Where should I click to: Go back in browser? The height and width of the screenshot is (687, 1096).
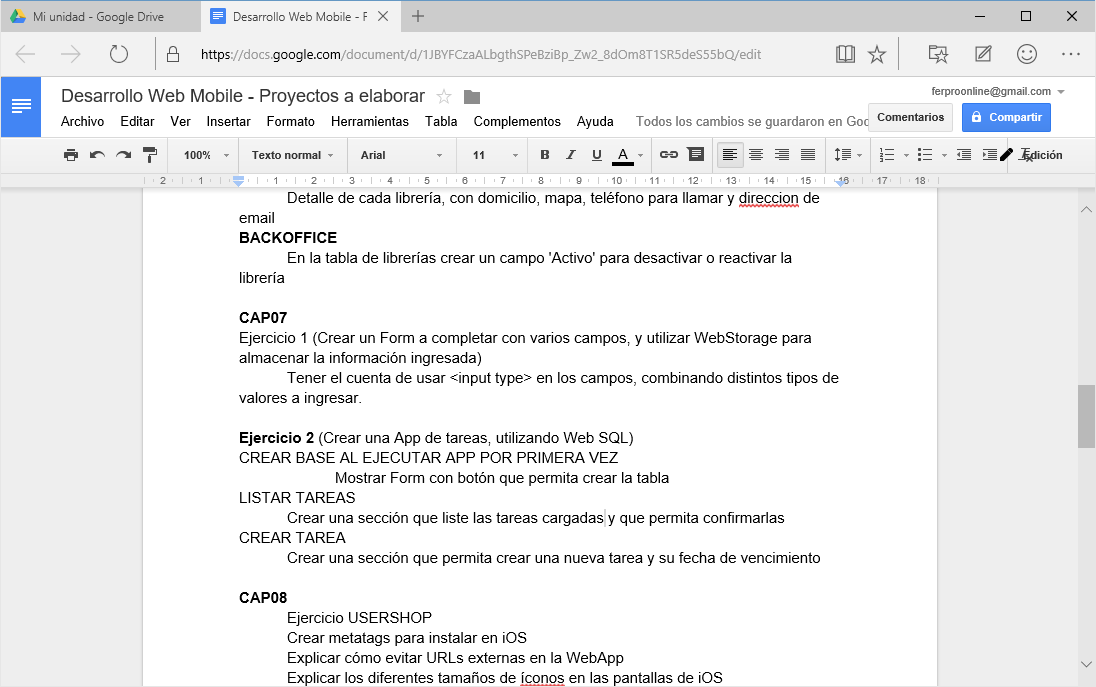point(25,54)
